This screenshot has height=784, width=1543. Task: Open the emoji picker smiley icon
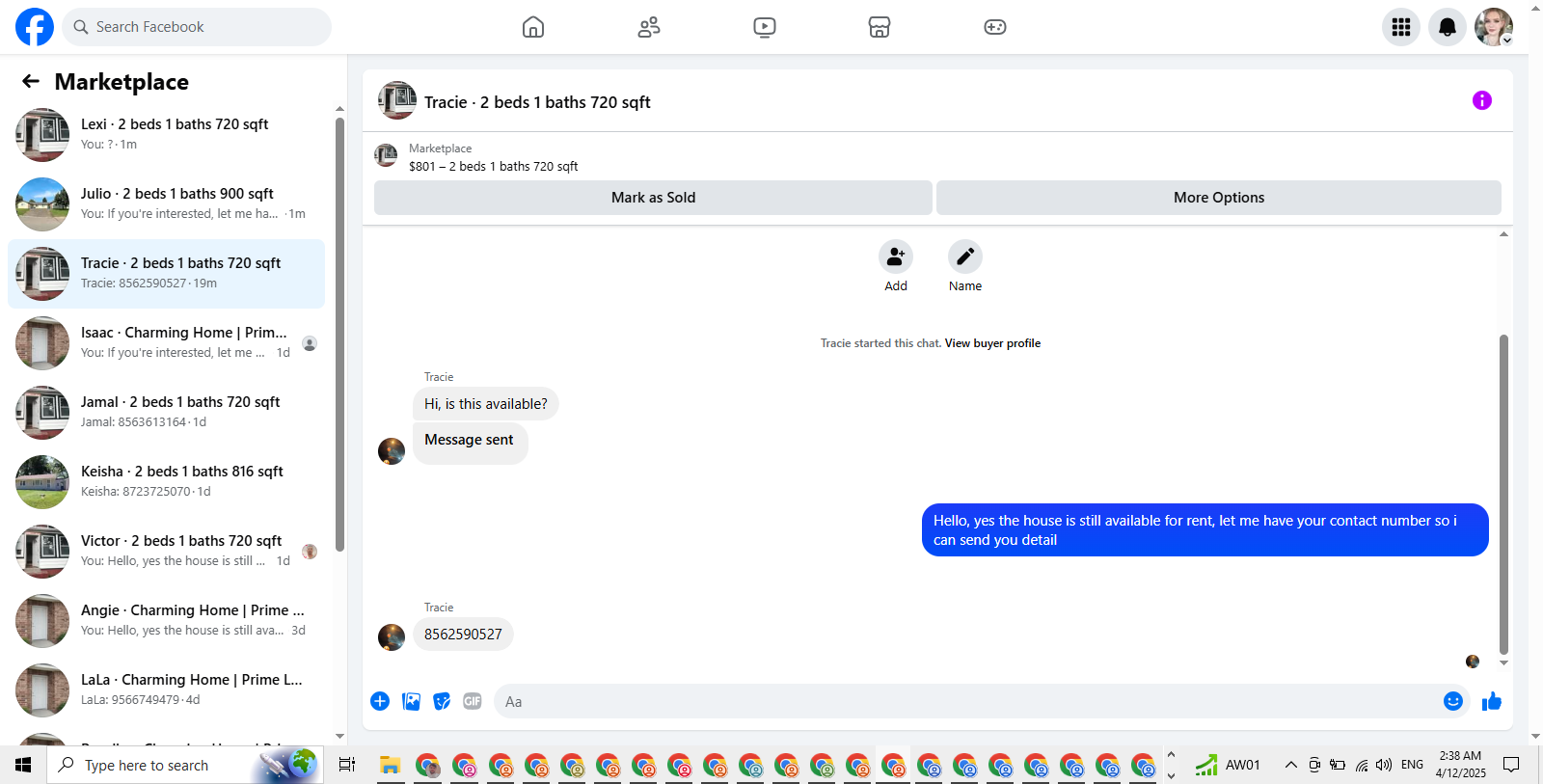(1453, 701)
